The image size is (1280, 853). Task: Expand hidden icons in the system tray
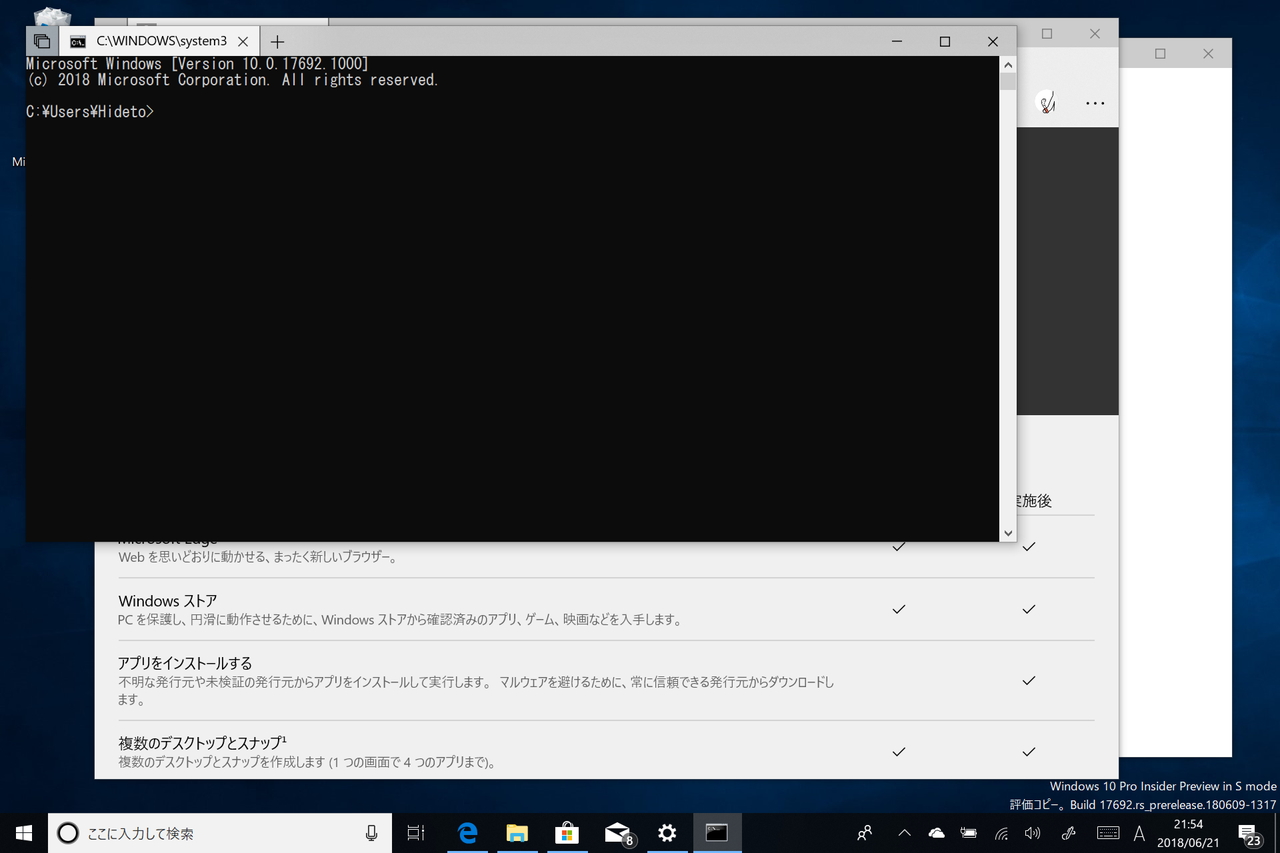pos(903,833)
